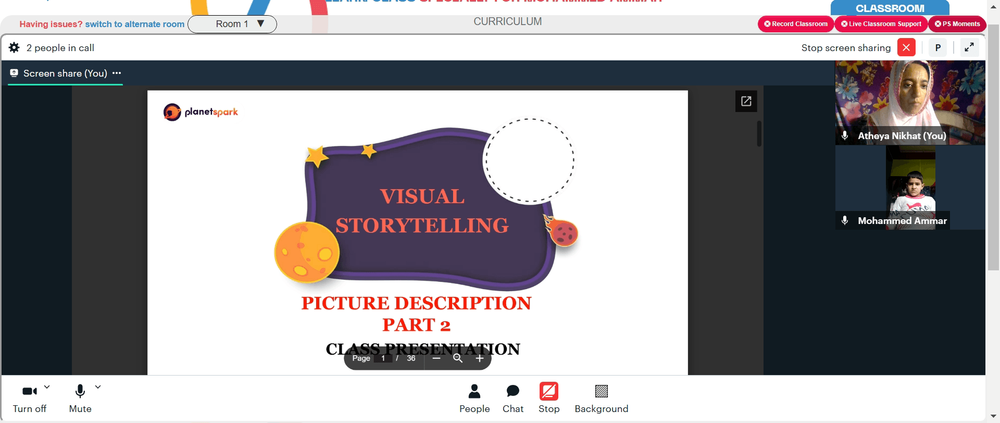Click Record Classroom button
The height and width of the screenshot is (423, 1000).
pyautogui.click(x=796, y=24)
